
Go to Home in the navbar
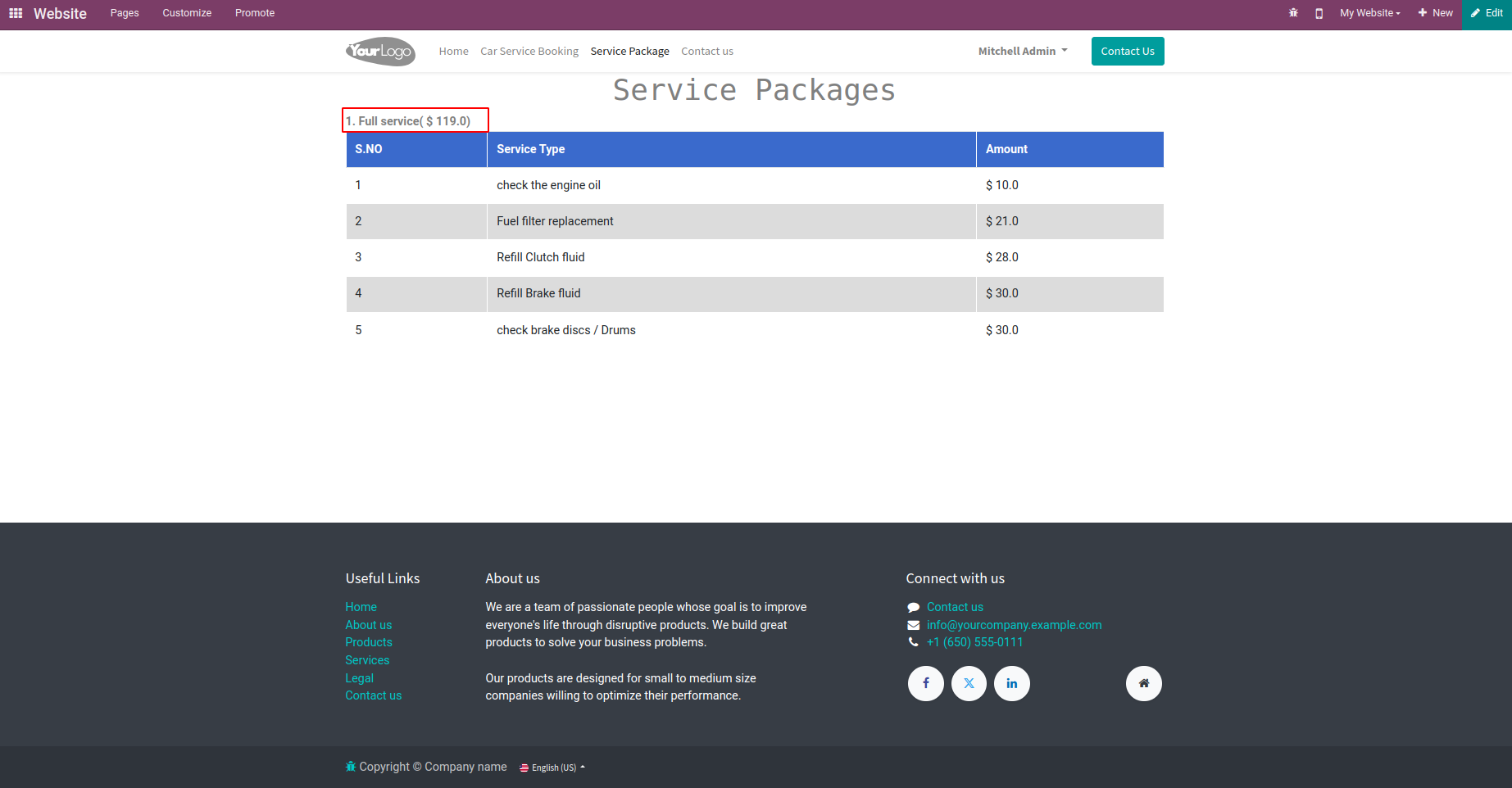click(454, 51)
